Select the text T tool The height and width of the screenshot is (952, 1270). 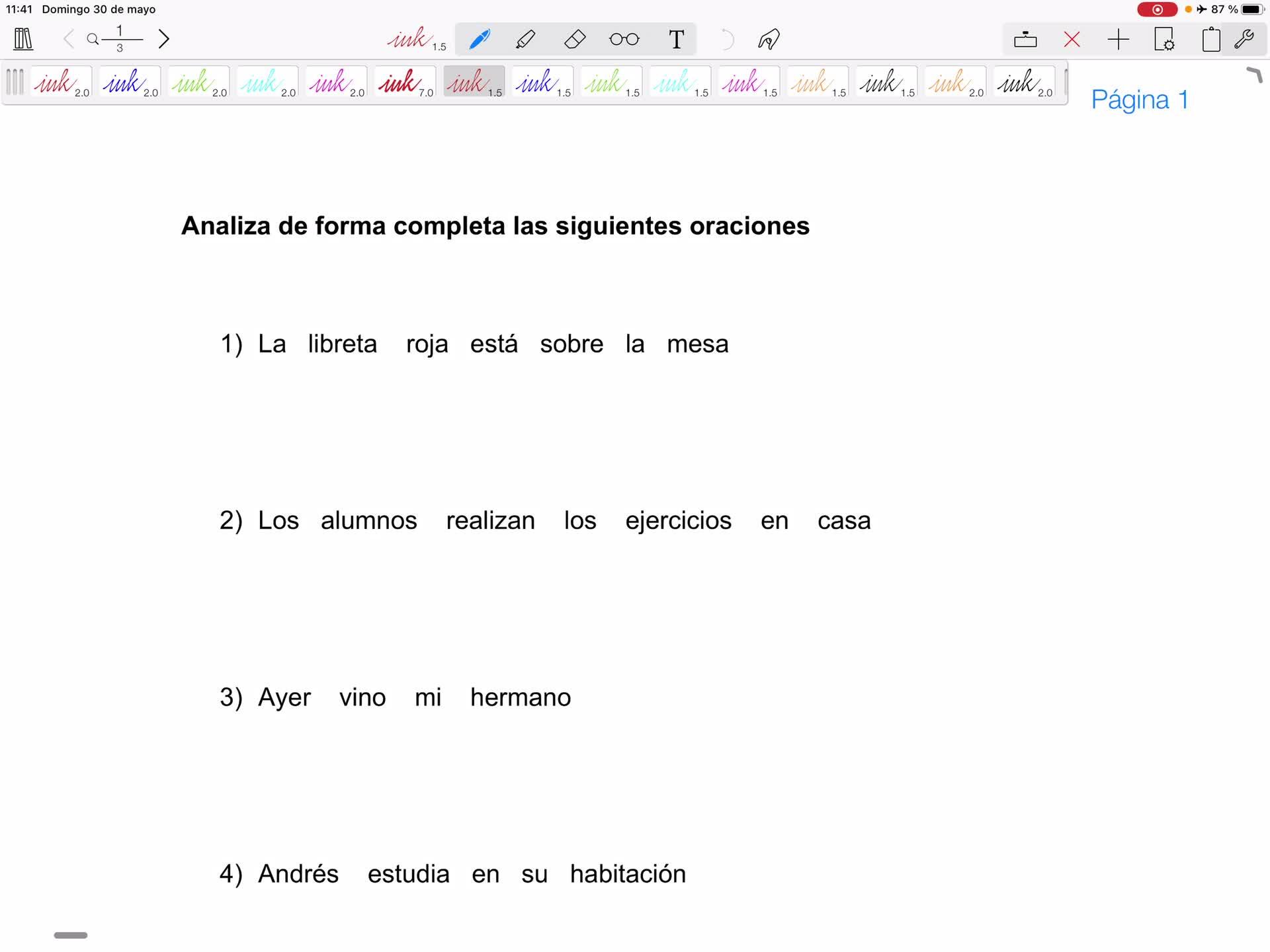click(x=676, y=39)
